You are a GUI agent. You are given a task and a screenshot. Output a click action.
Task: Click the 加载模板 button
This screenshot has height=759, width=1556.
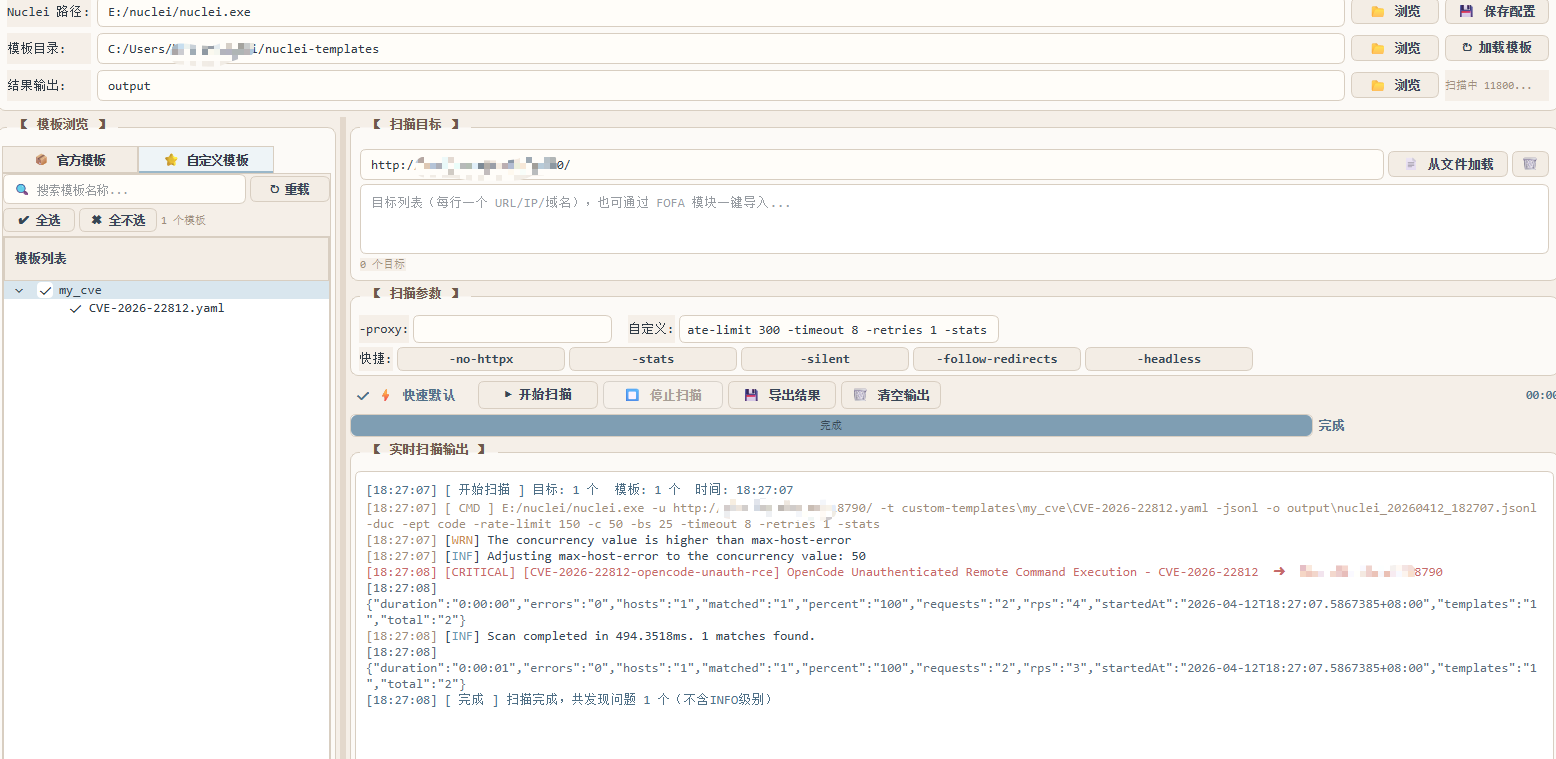[1497, 48]
